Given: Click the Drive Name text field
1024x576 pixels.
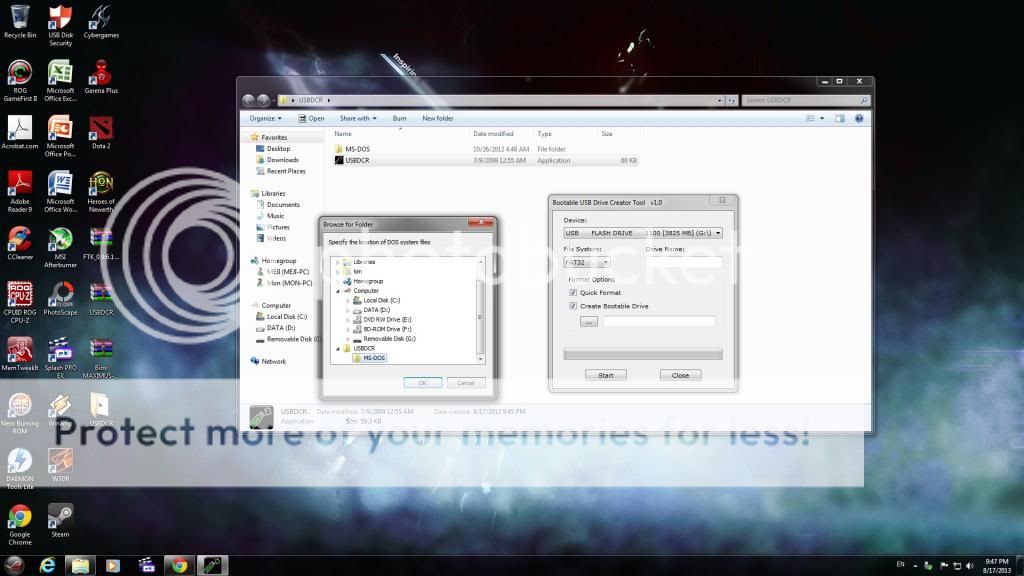Looking at the screenshot, I should point(683,262).
